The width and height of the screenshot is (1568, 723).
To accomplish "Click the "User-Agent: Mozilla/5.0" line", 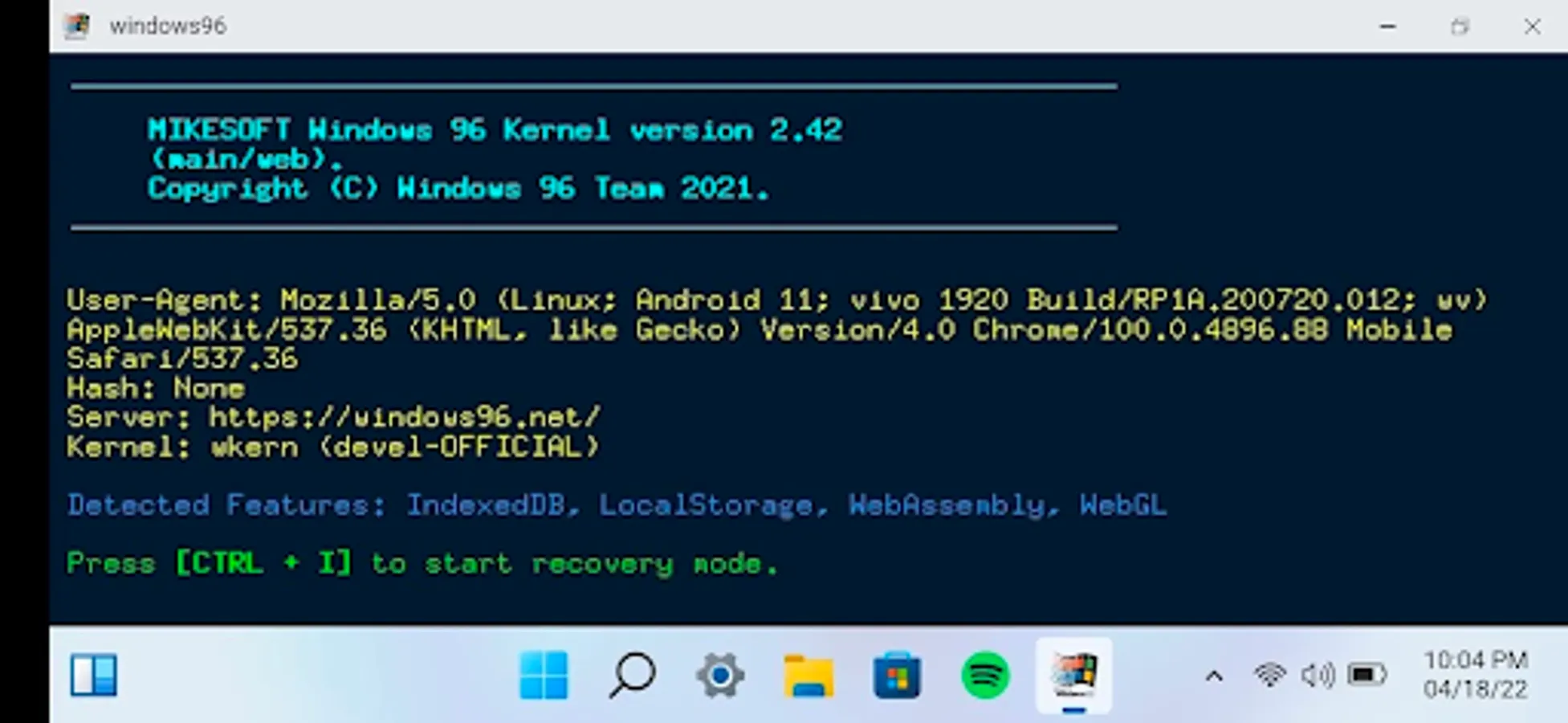I will click(777, 300).
